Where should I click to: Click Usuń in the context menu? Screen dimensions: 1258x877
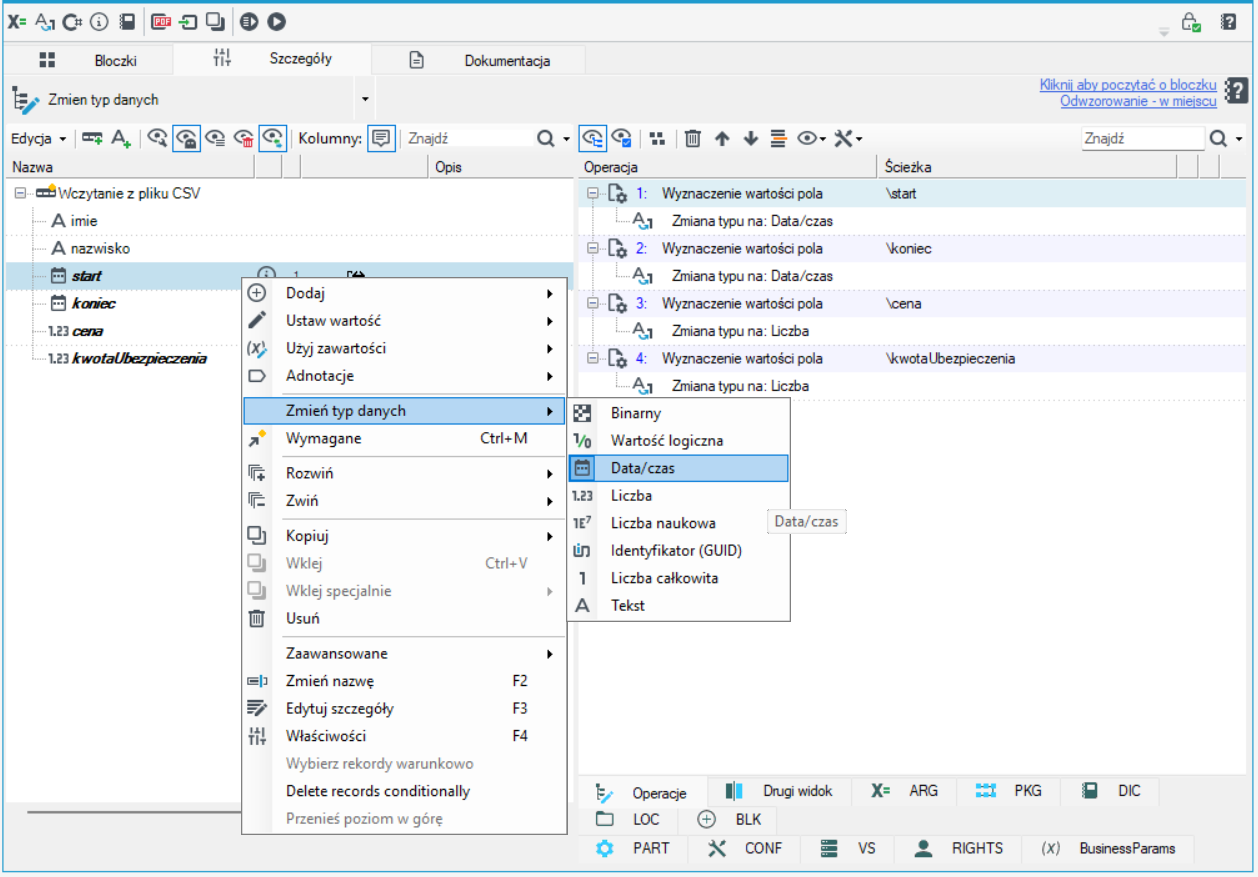[x=404, y=619]
